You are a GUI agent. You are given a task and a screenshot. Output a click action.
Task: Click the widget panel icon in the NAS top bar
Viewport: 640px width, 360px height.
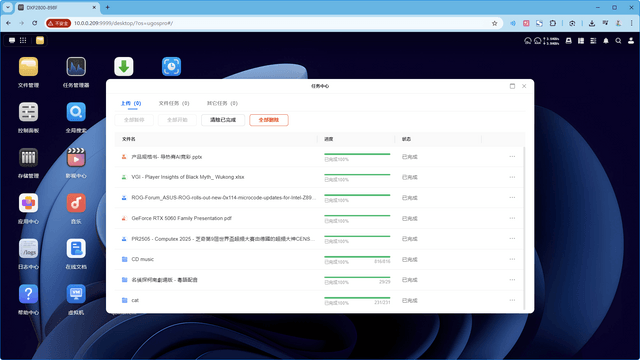point(581,41)
